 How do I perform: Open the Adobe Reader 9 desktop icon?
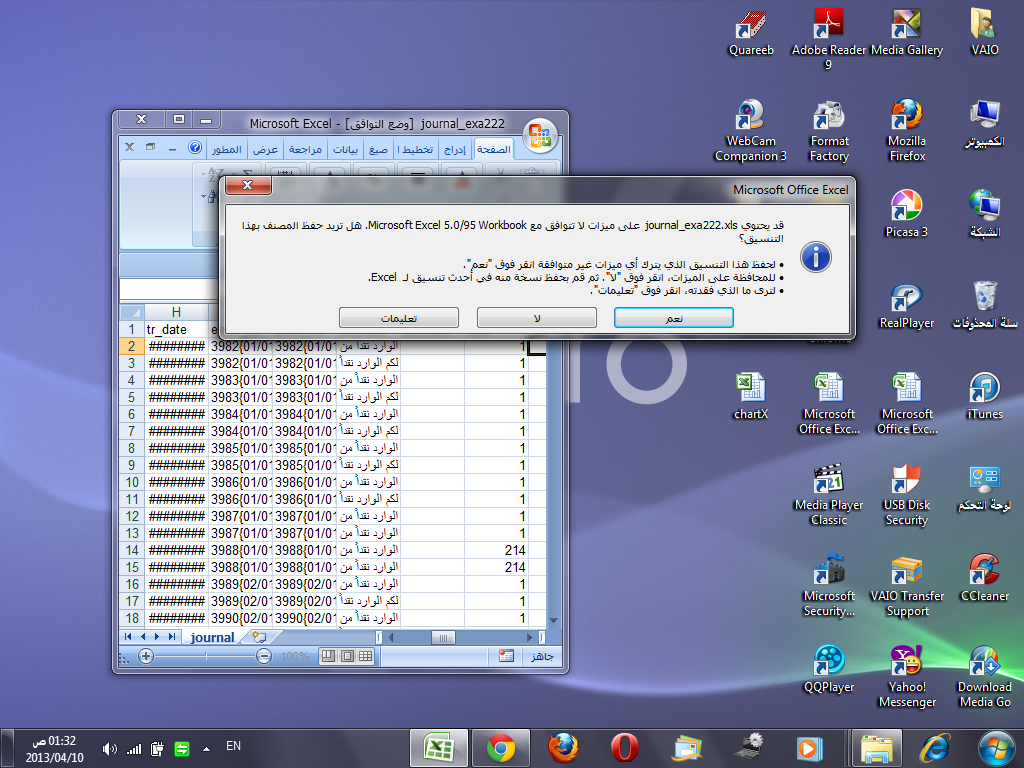pyautogui.click(x=829, y=39)
